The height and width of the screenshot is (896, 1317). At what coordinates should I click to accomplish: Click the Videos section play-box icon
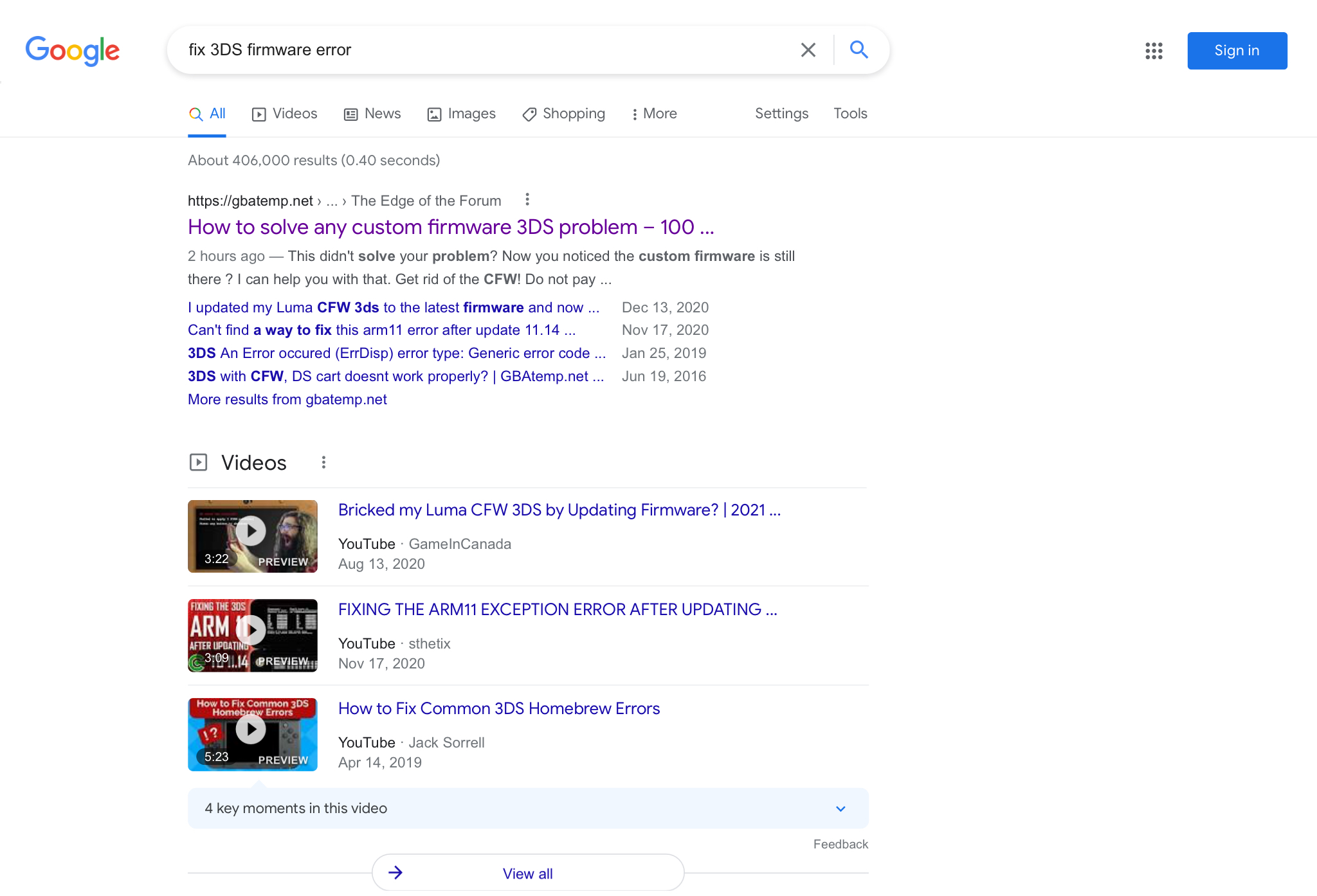pyautogui.click(x=198, y=462)
